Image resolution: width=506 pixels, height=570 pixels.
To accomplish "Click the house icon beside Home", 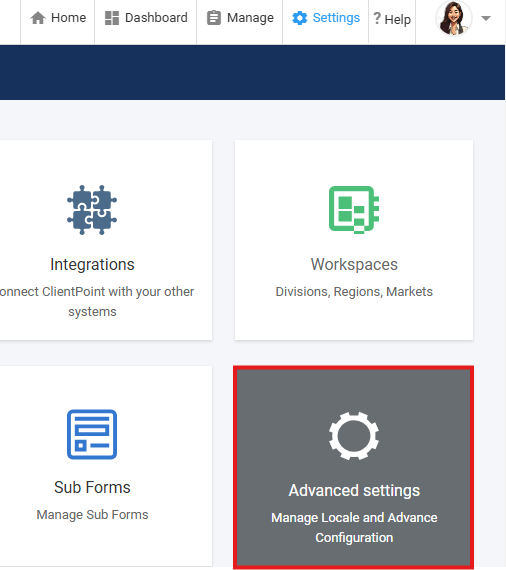I will click(38, 18).
